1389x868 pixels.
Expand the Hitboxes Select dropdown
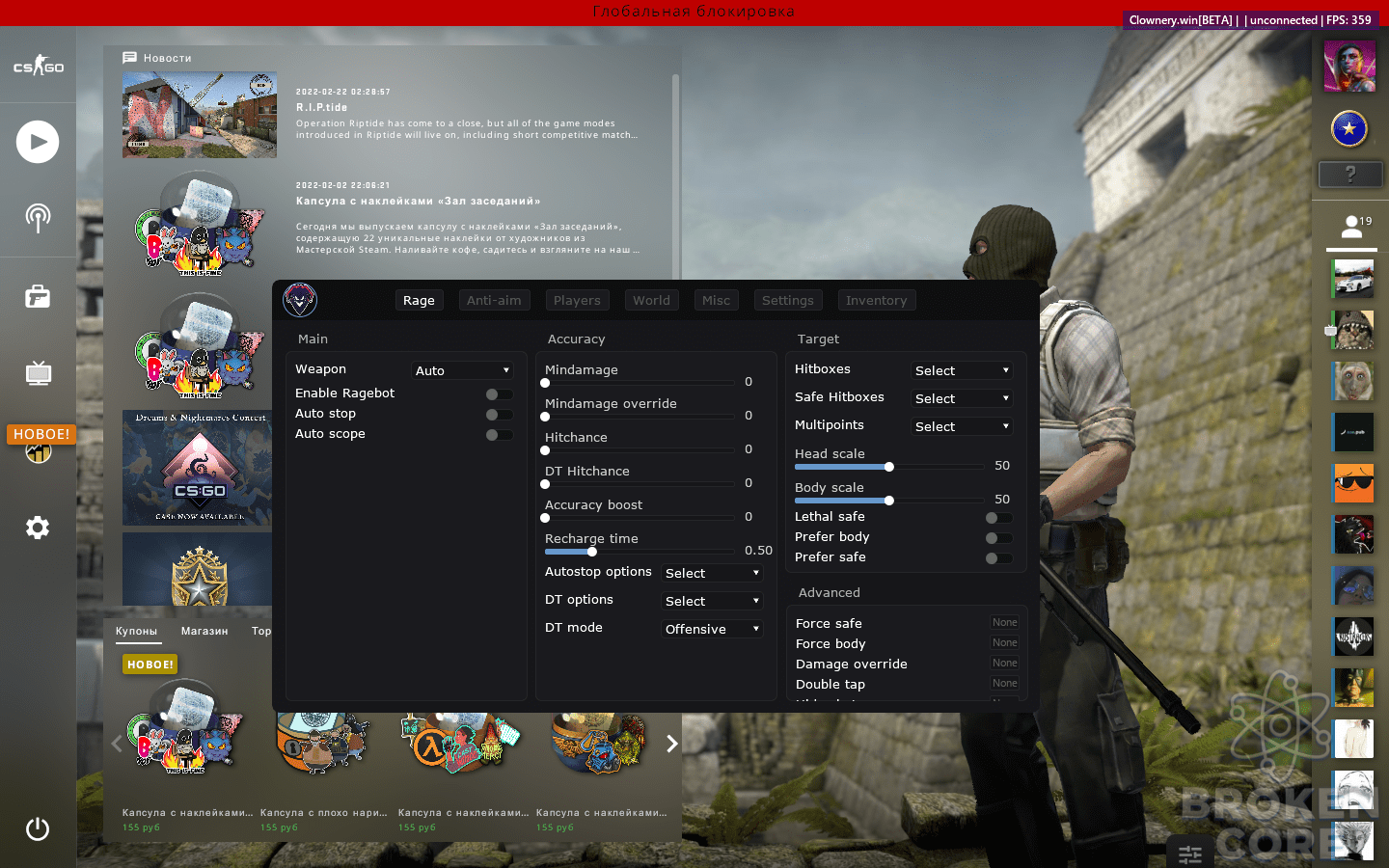962,370
